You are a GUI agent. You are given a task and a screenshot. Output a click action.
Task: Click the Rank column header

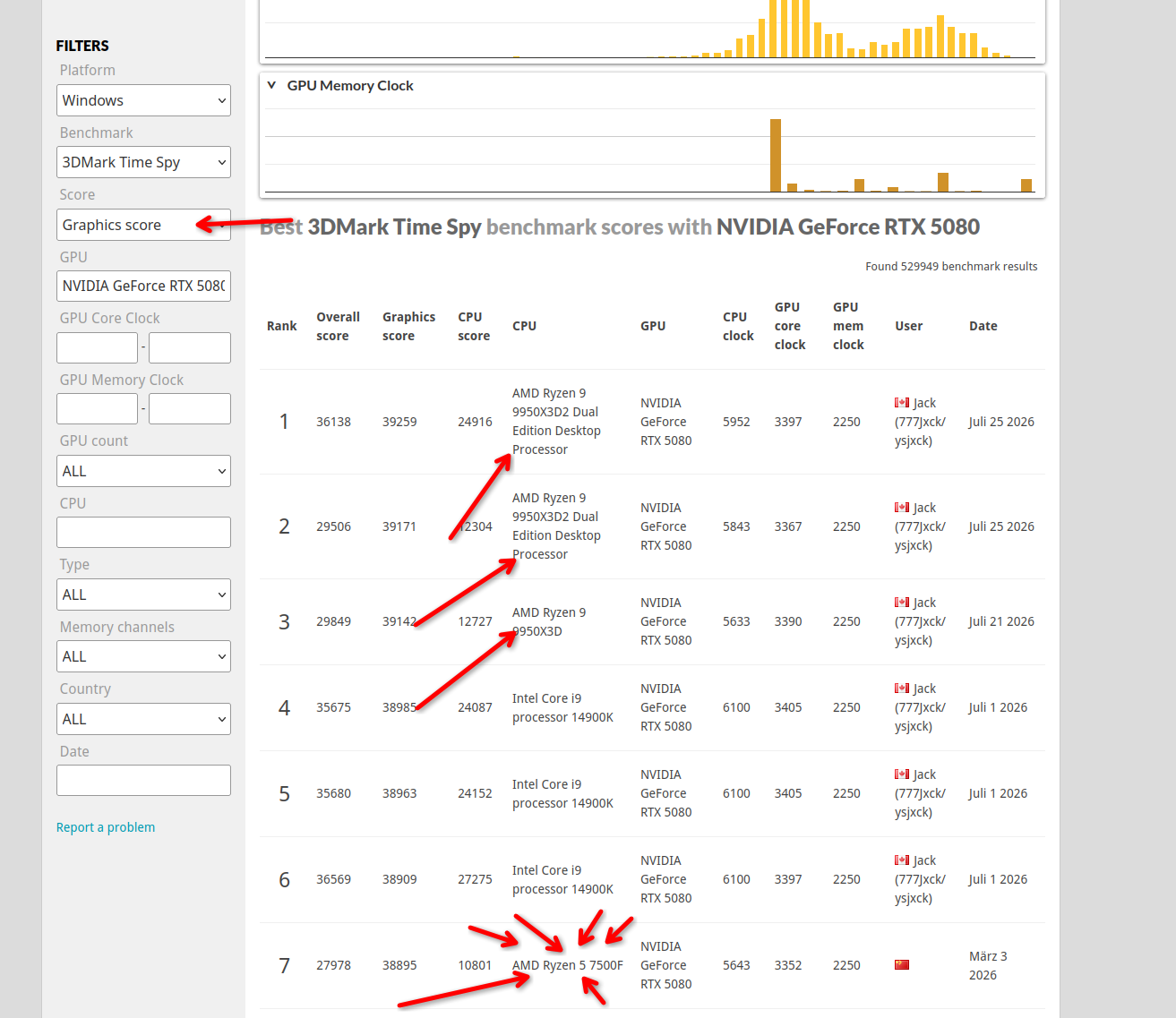pyautogui.click(x=281, y=326)
